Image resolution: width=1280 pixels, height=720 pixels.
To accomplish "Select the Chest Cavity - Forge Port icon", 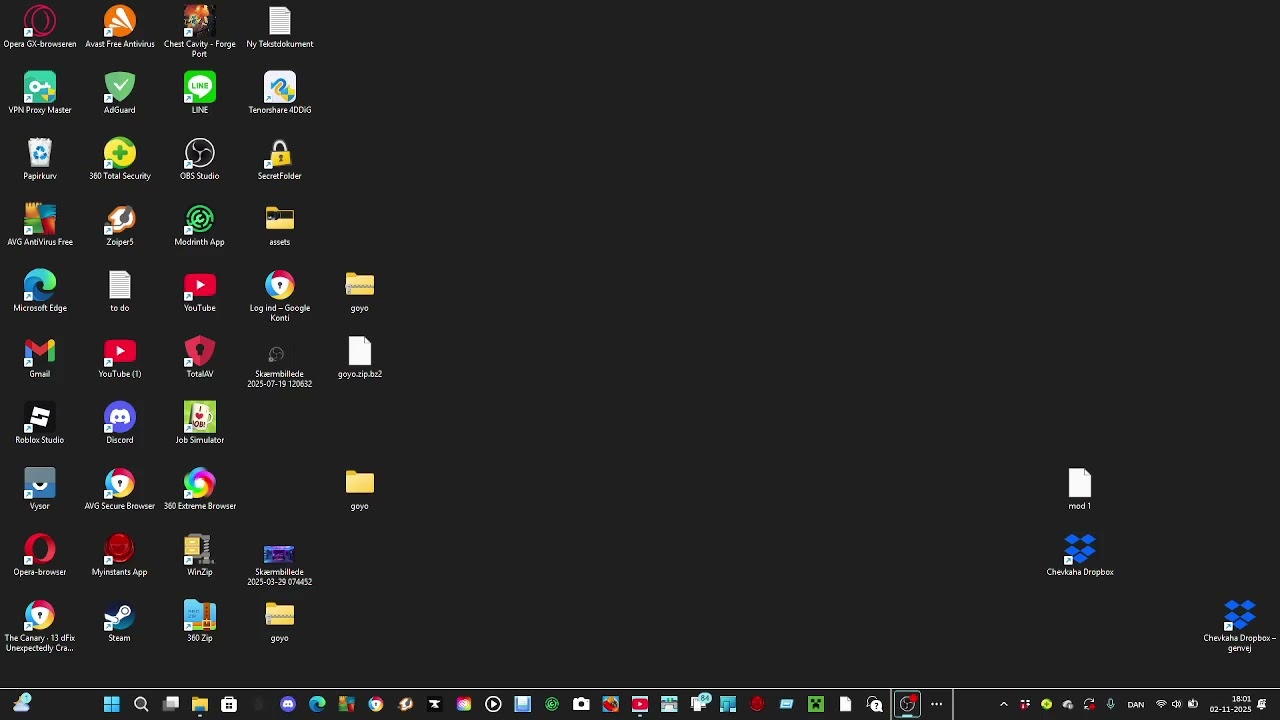I will pyautogui.click(x=200, y=31).
